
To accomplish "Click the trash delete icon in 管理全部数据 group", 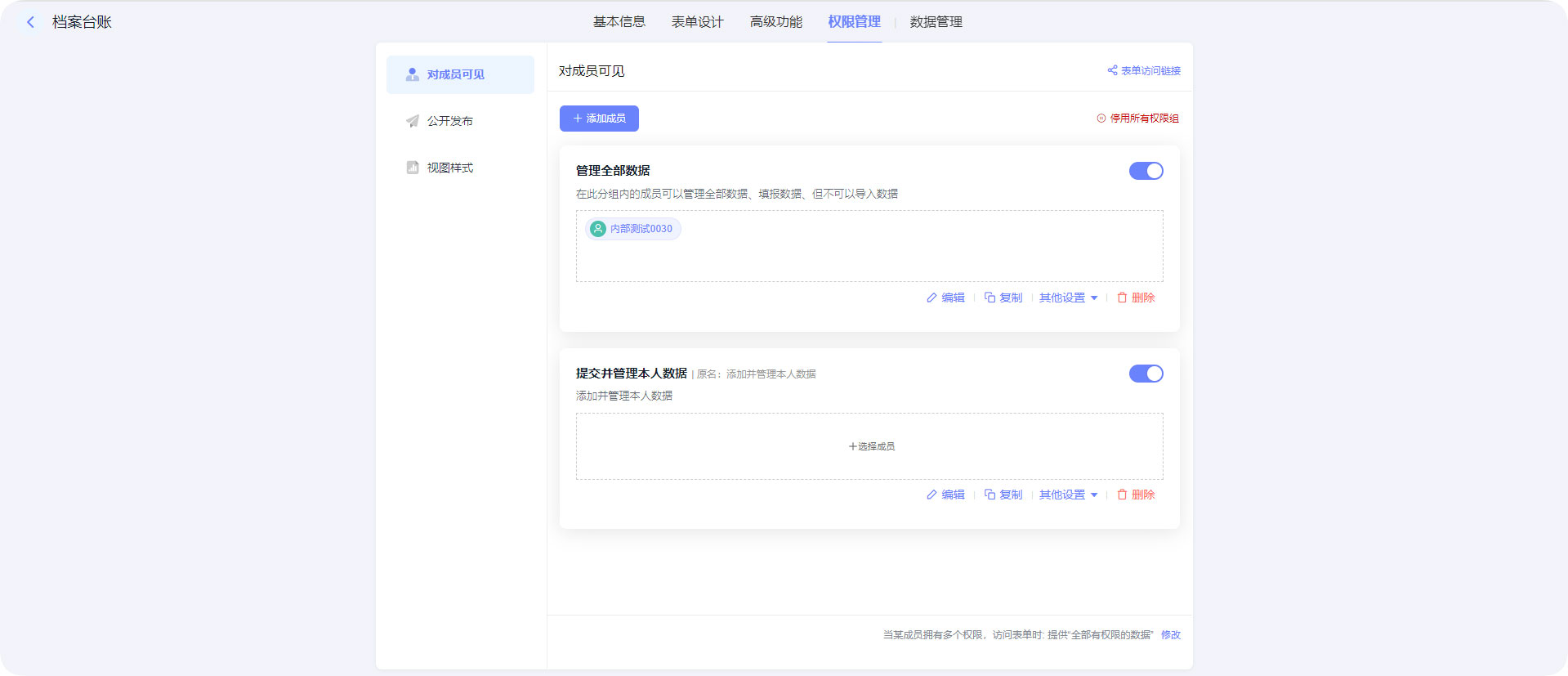I will [1122, 298].
